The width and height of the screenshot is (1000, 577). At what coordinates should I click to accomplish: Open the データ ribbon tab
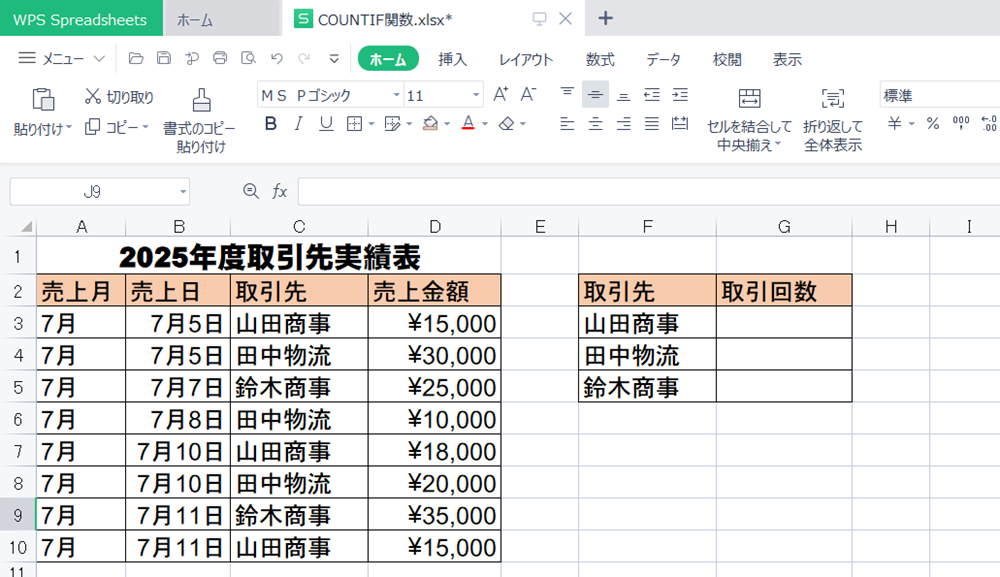(663, 59)
